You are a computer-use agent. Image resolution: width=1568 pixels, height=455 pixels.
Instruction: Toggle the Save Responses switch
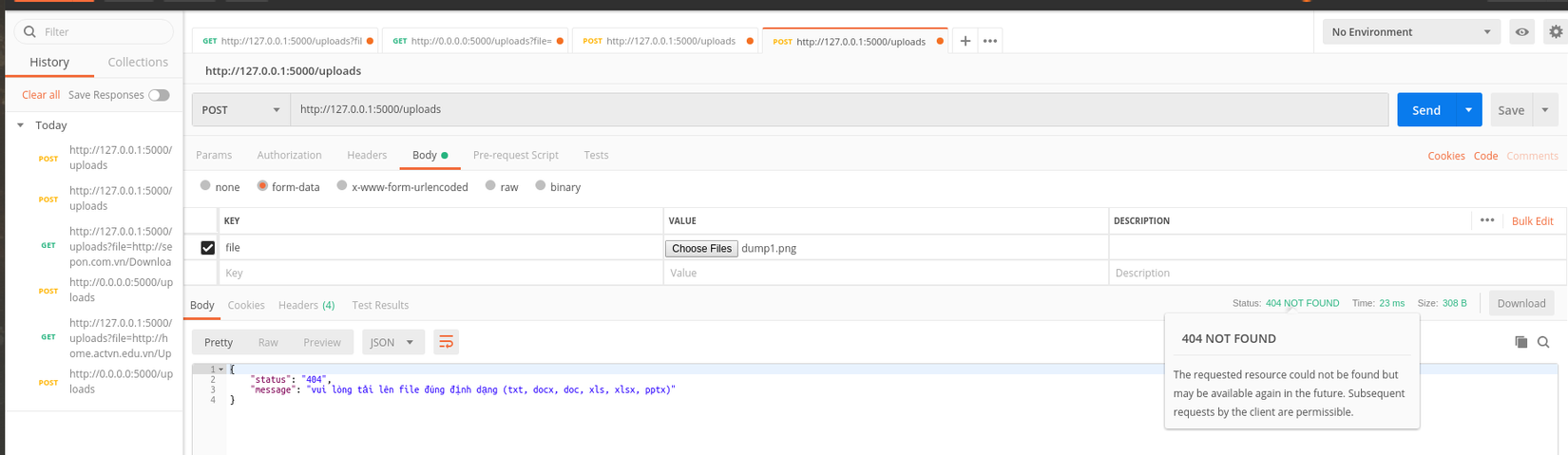tap(160, 95)
